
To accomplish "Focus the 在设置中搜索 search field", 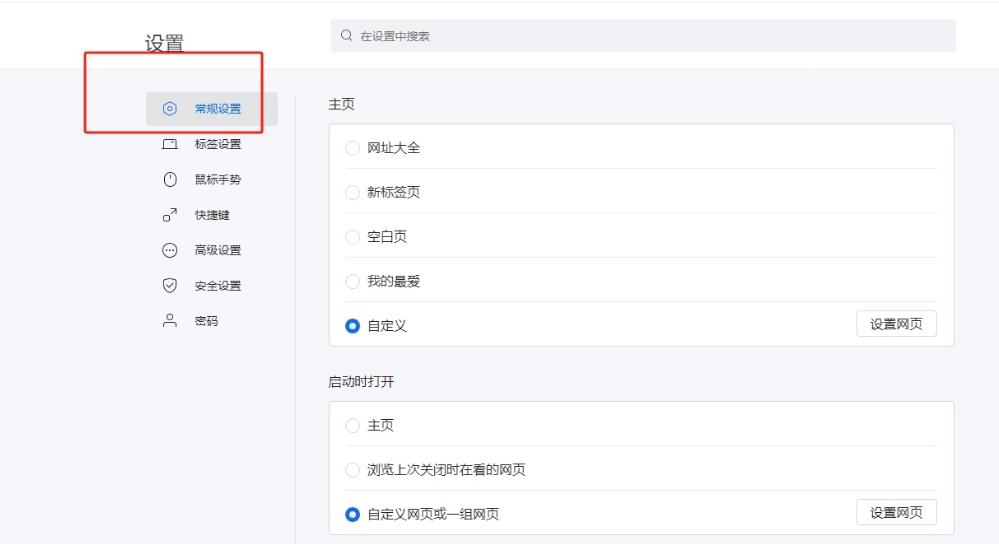I will [x=650, y=36].
